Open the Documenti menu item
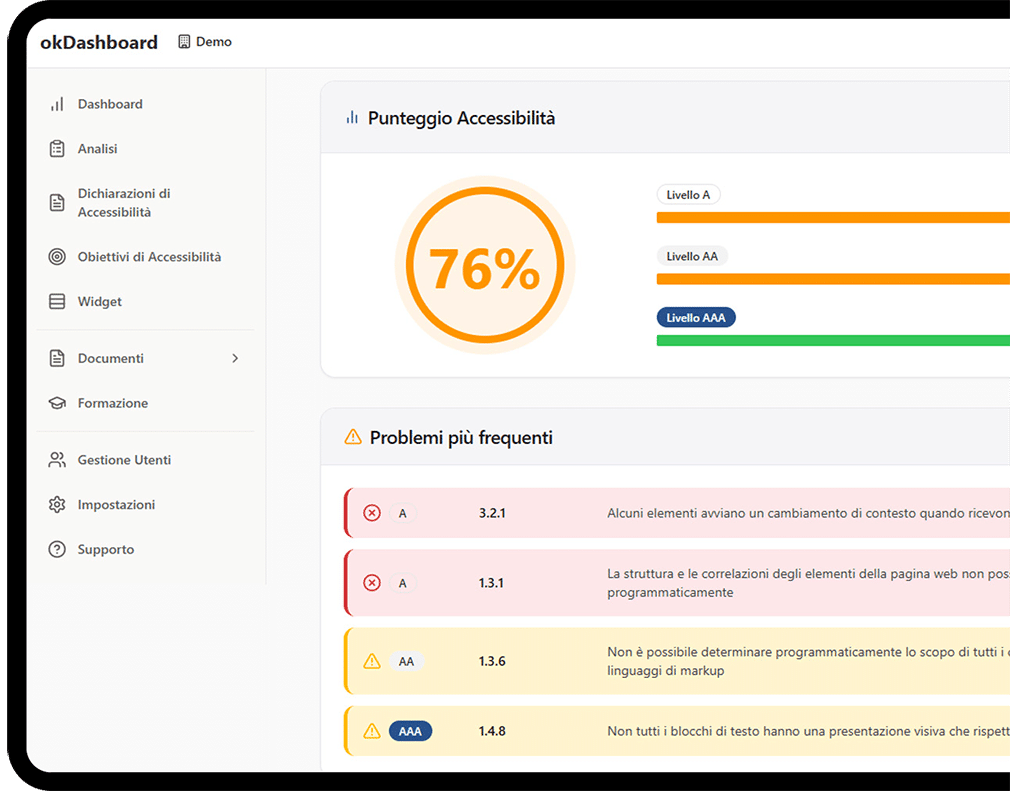The width and height of the screenshot is (1010, 791). (110, 358)
